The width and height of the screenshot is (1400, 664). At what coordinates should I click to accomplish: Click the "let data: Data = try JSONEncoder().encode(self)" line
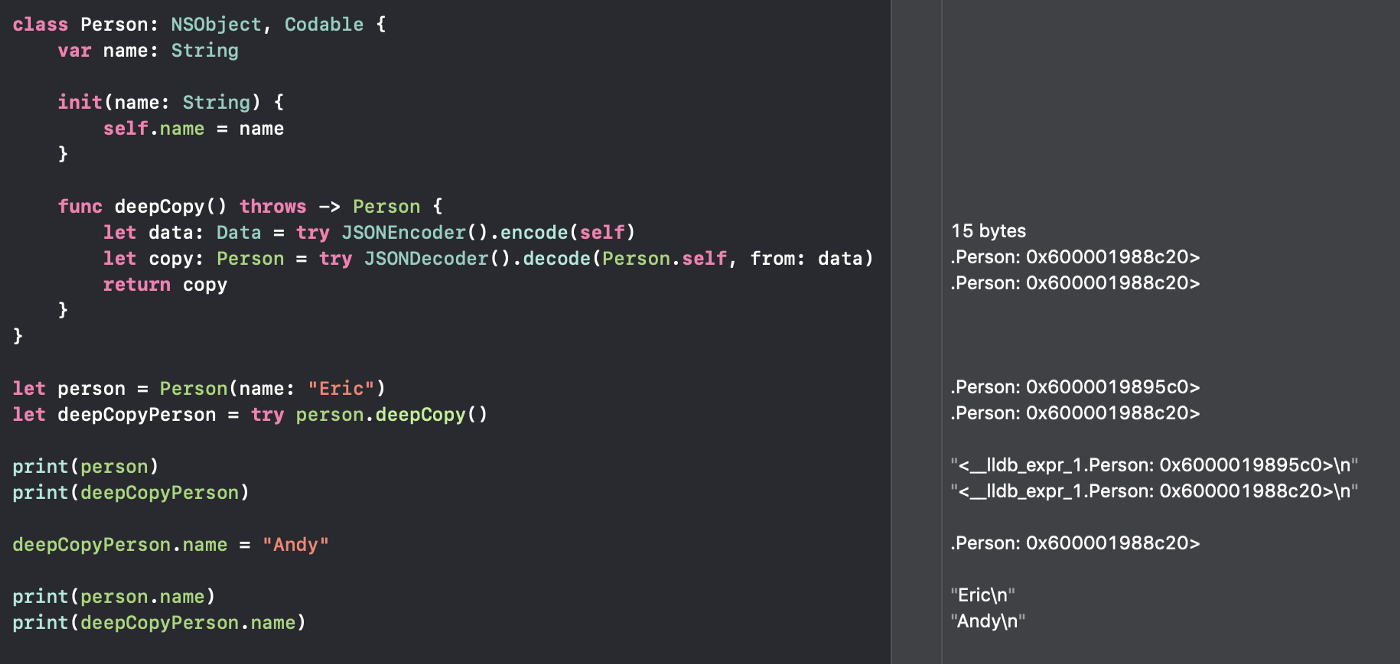[370, 233]
